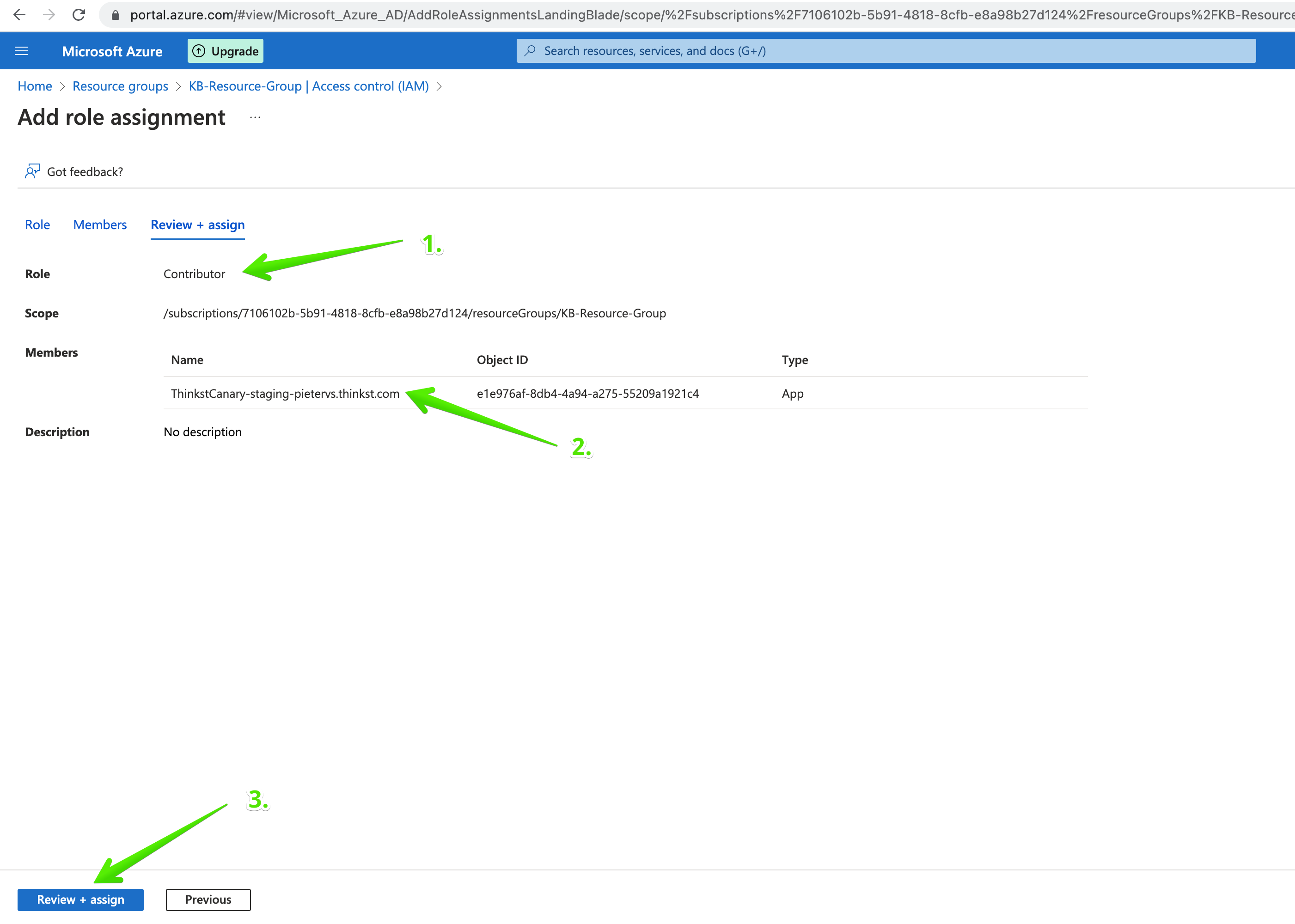
Task: Click the Add role assignment heading
Action: 121,117
